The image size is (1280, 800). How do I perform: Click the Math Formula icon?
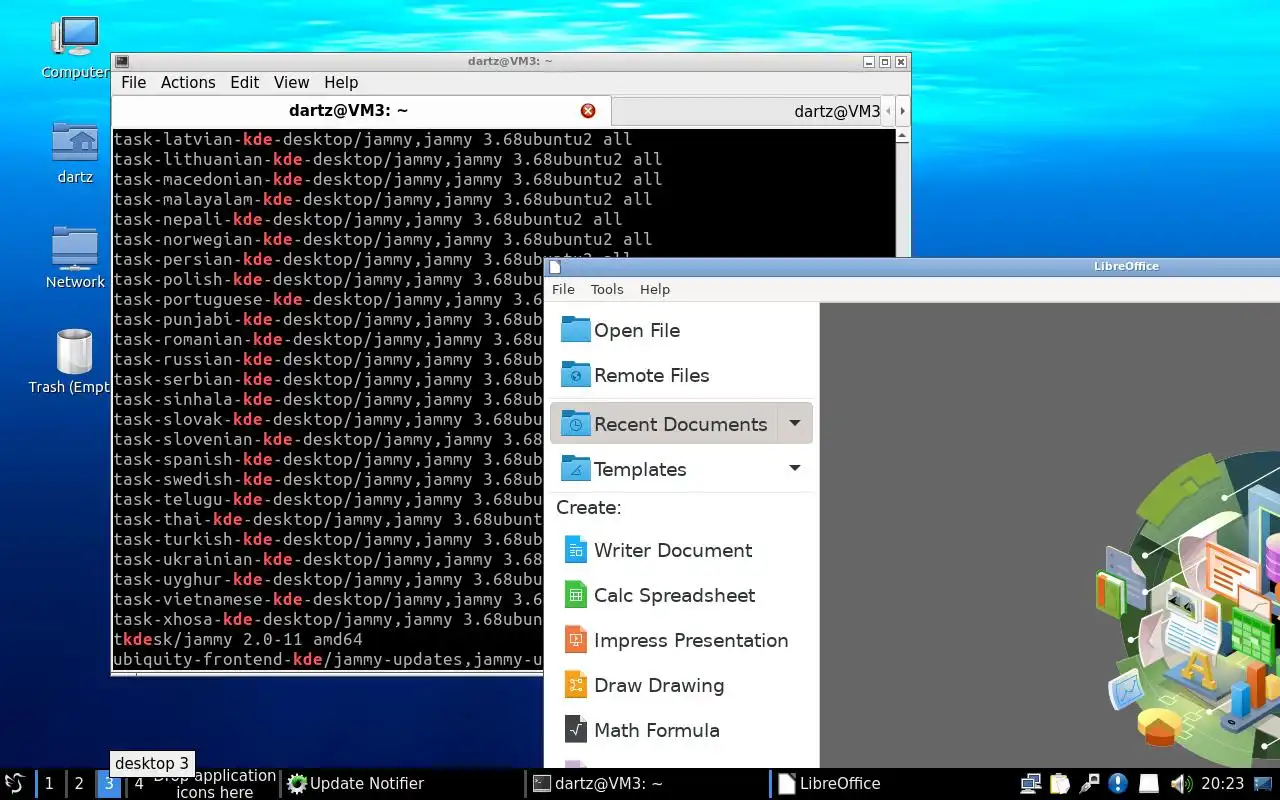point(576,730)
